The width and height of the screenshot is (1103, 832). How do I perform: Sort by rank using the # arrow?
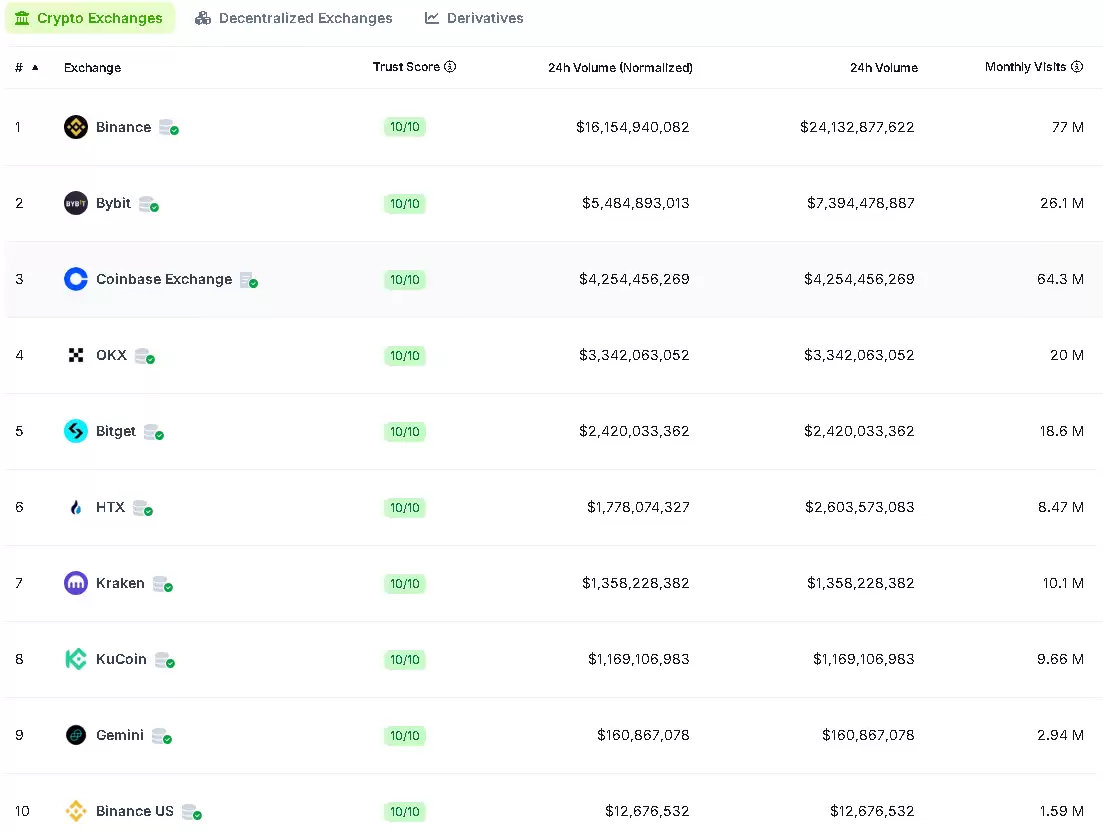pos(35,68)
